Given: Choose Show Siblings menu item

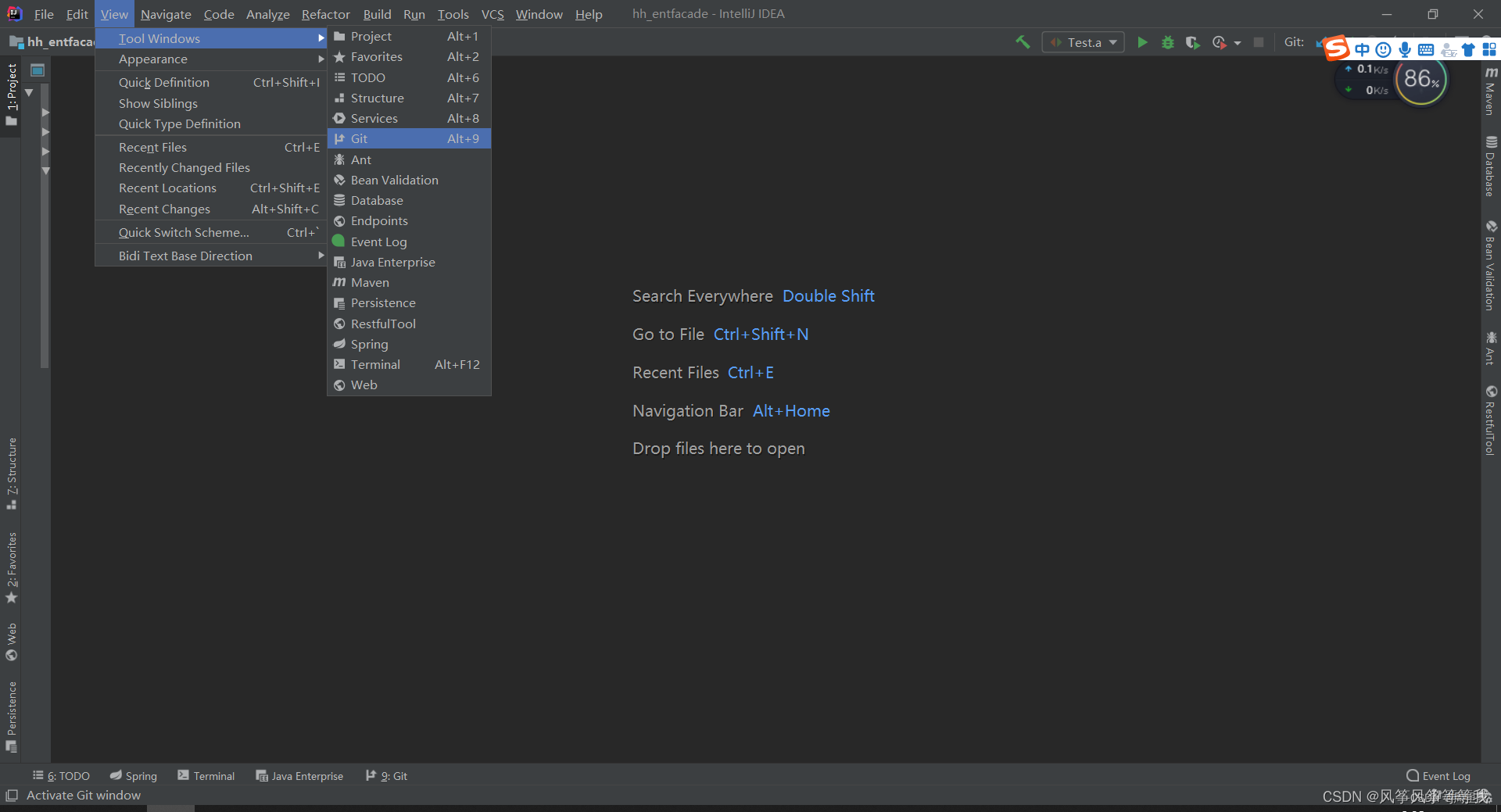Looking at the screenshot, I should pyautogui.click(x=211, y=103).
